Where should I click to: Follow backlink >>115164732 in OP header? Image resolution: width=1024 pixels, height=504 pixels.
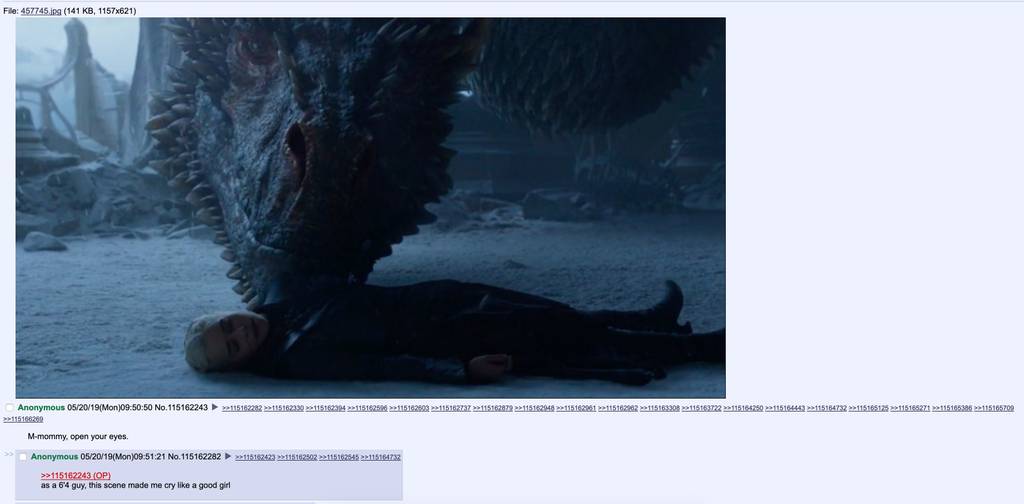click(x=827, y=408)
